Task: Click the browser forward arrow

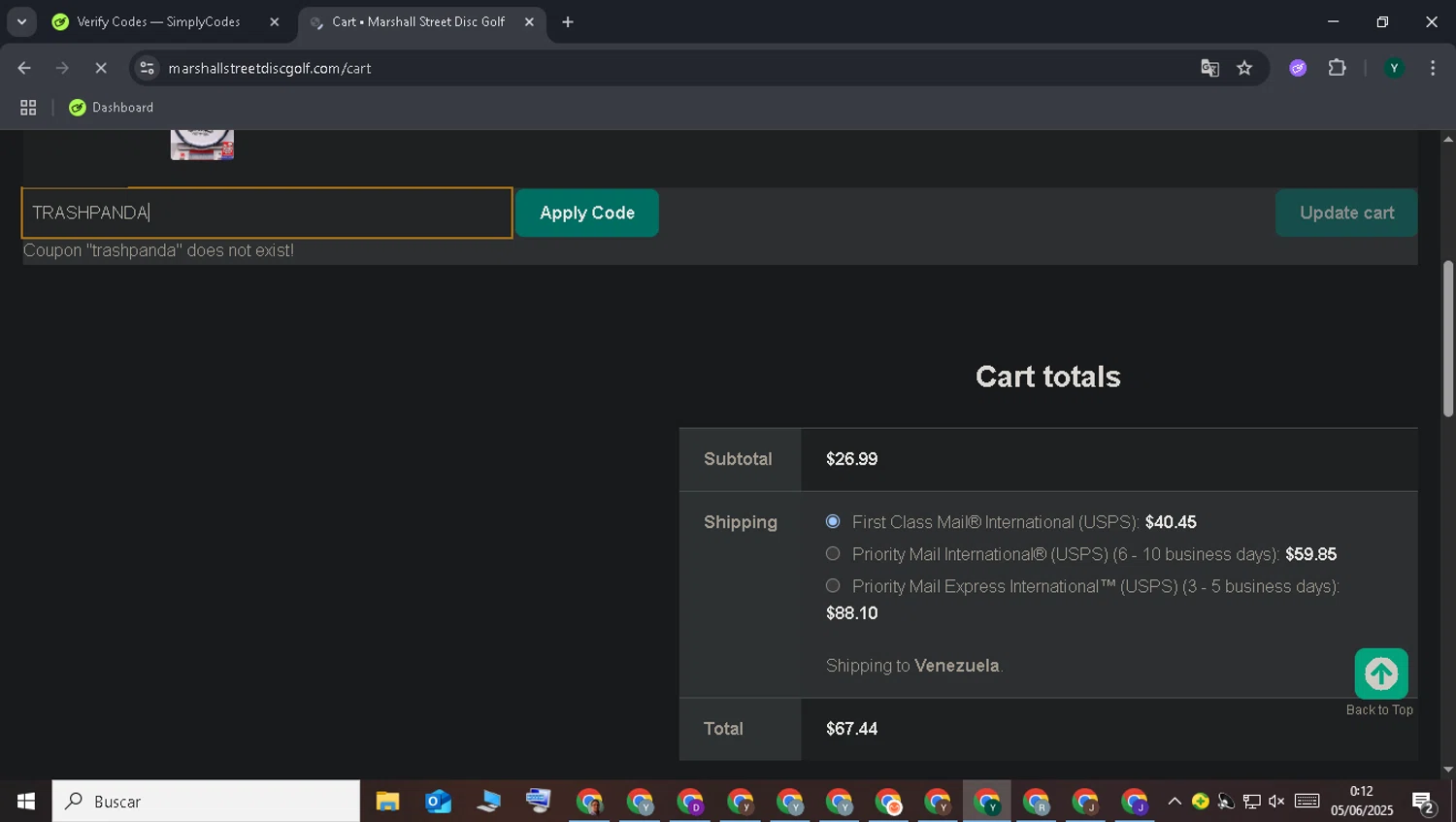Action: (62, 68)
